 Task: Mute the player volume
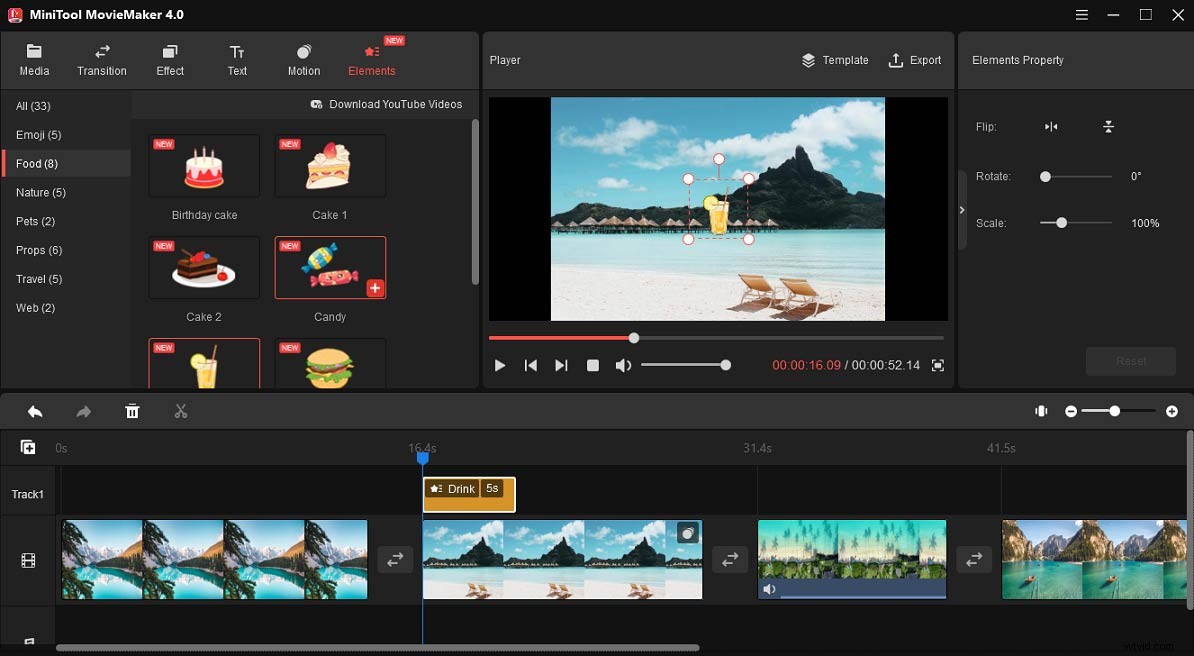(623, 365)
